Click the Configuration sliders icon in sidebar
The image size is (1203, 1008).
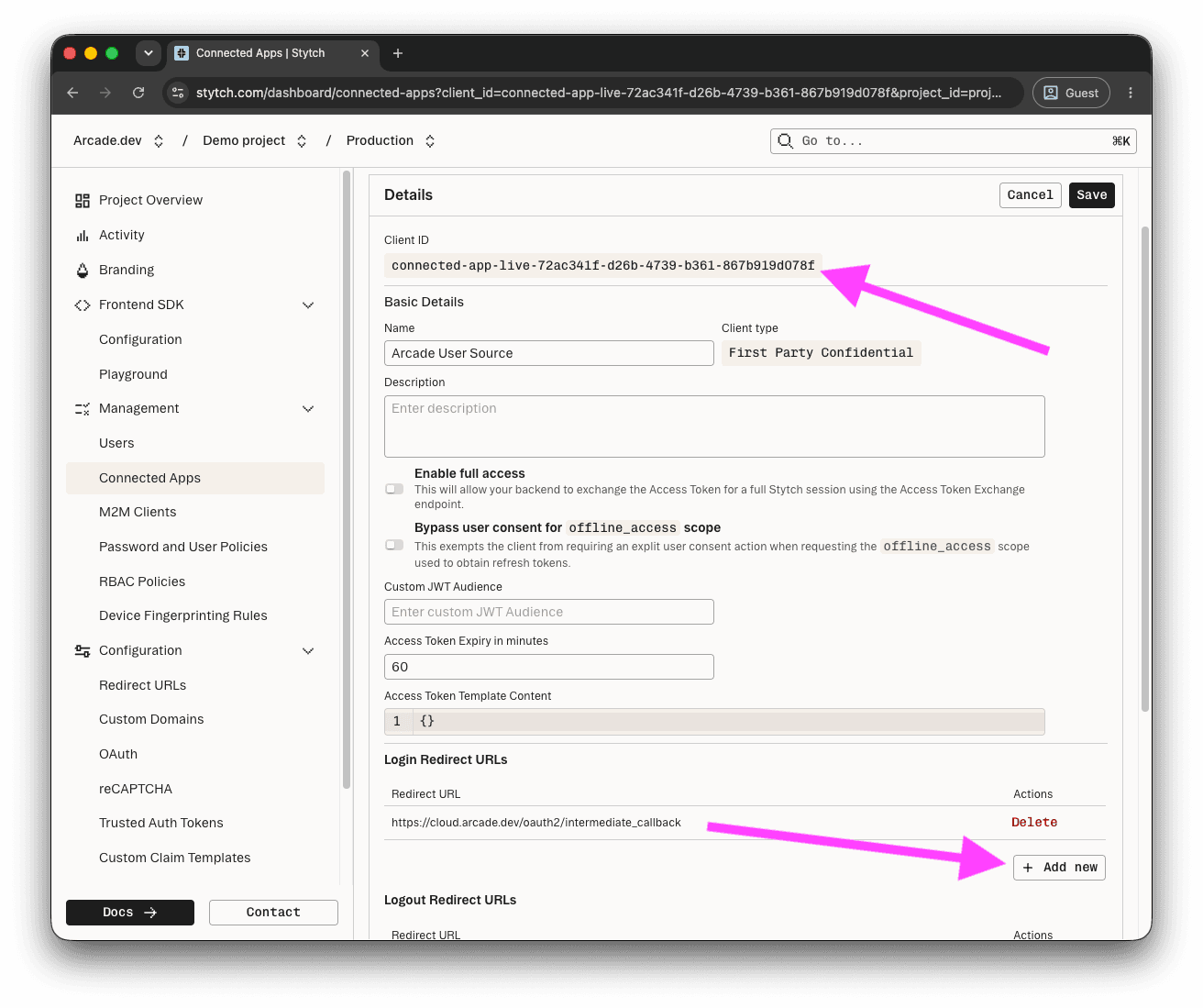point(83,651)
